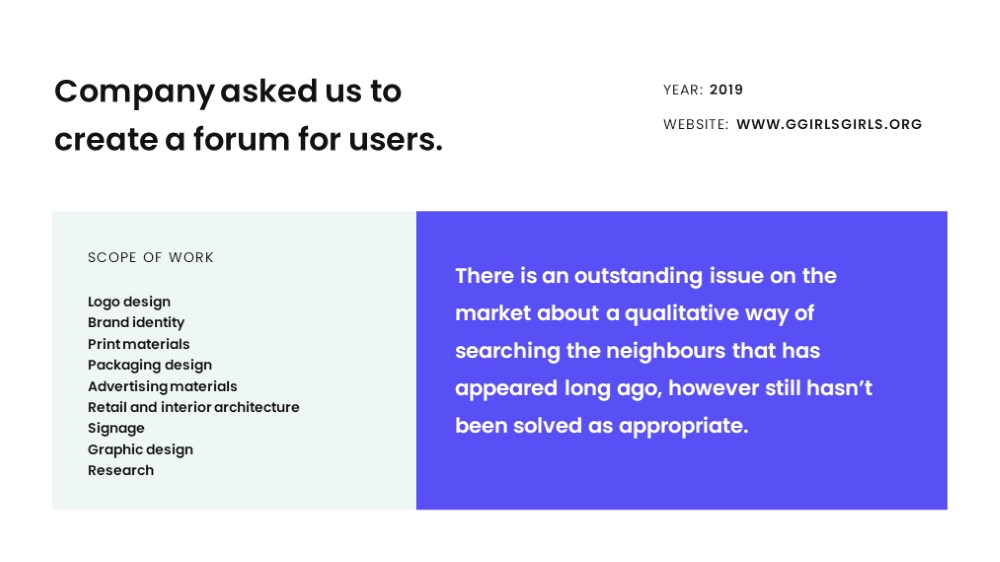The height and width of the screenshot is (562, 1000).
Task: Click the WEBSITE: label
Action: tap(696, 124)
